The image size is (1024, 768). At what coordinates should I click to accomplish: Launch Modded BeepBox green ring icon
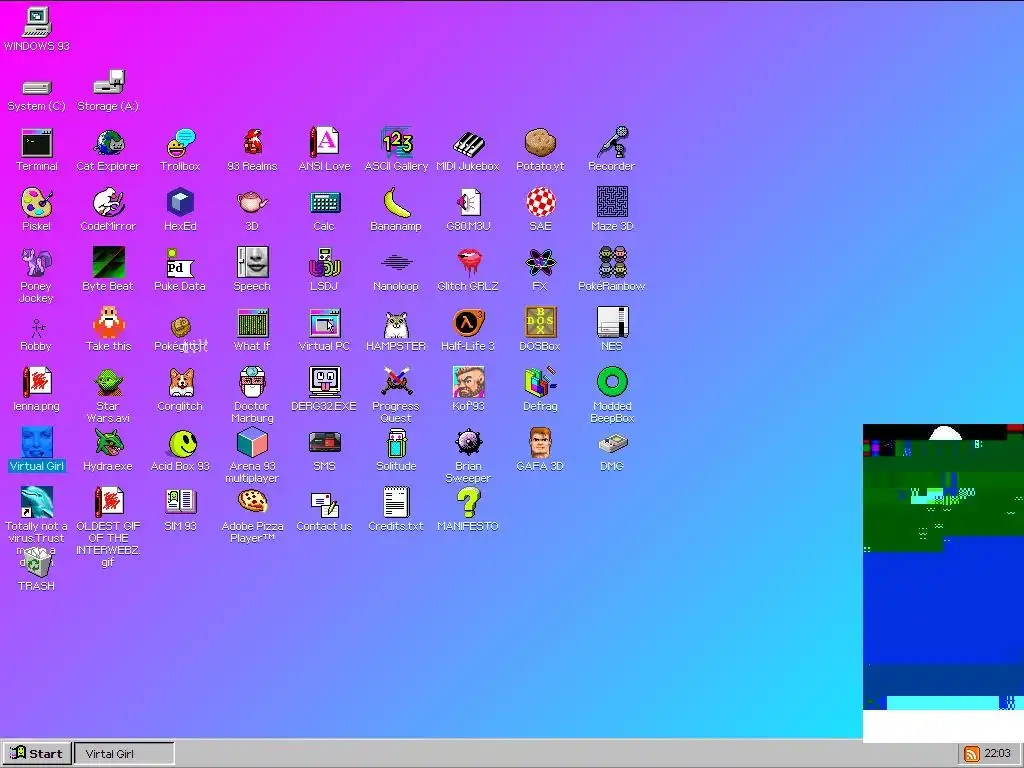tap(612, 383)
